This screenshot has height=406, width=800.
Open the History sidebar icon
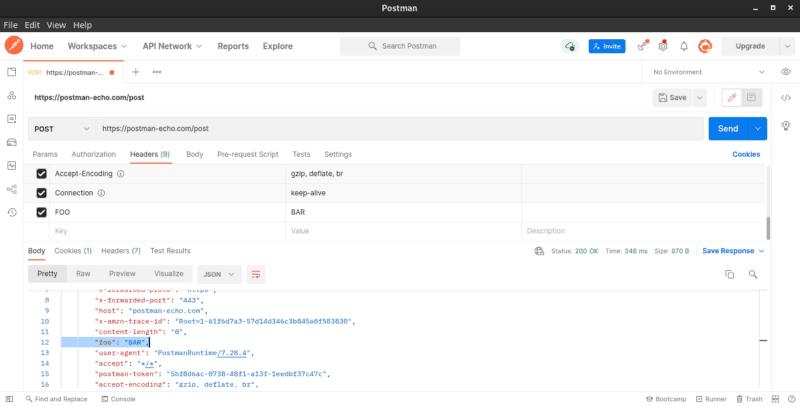(11, 213)
